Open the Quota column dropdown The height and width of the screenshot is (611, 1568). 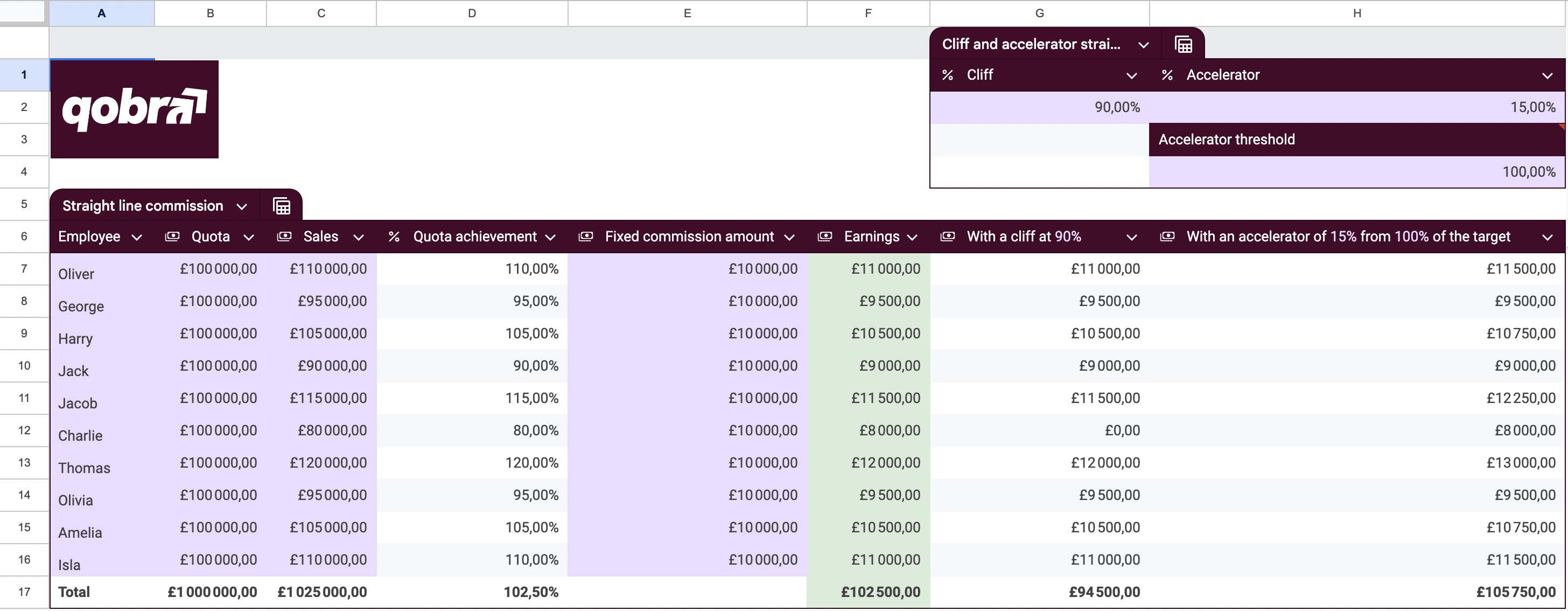click(x=248, y=238)
